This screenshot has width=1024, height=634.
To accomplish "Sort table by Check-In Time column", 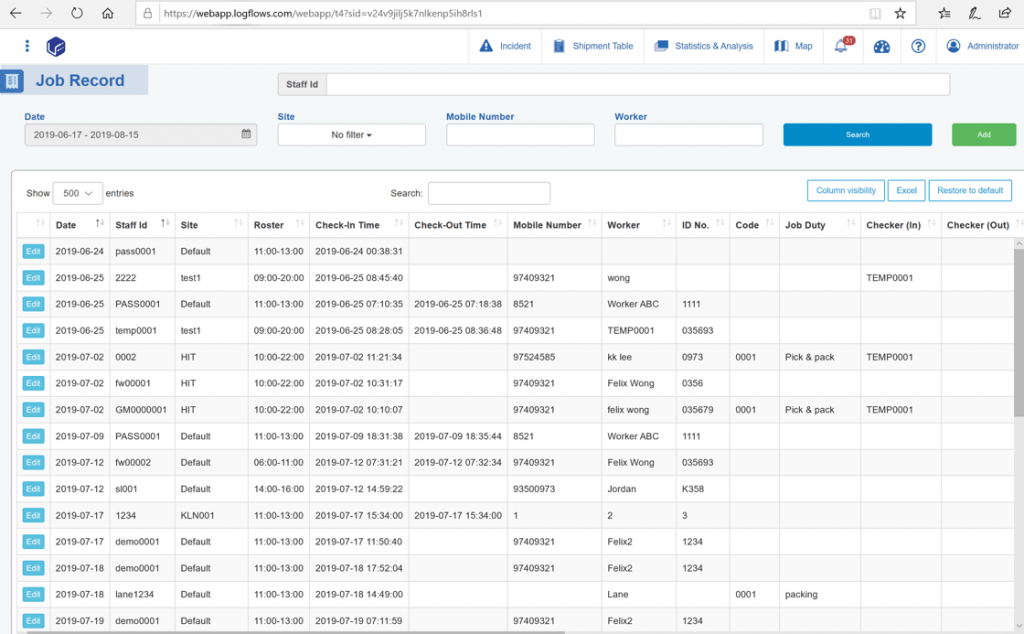I will coord(359,225).
